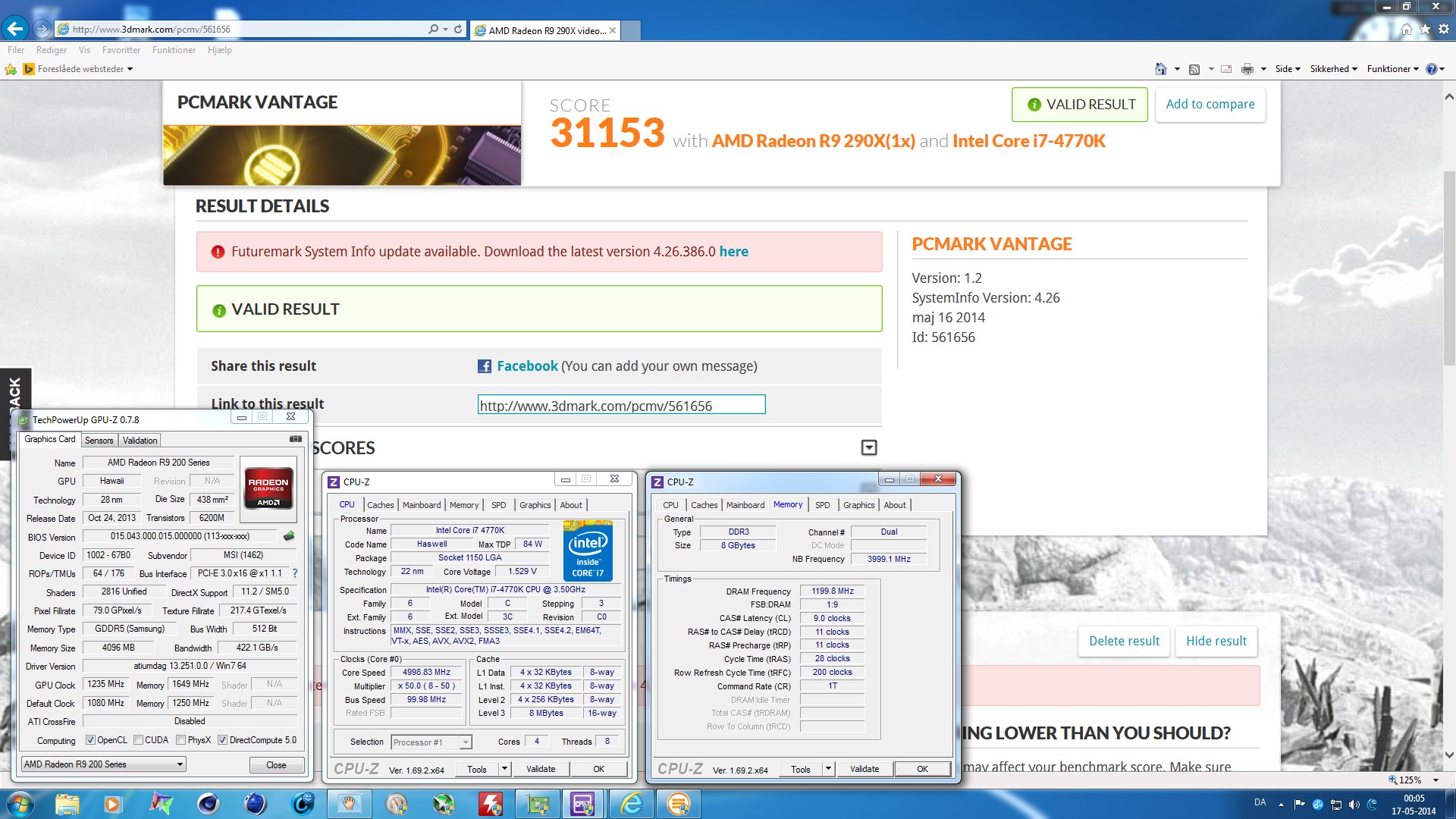
Task: Go back with the browser back arrow
Action: click(15, 29)
